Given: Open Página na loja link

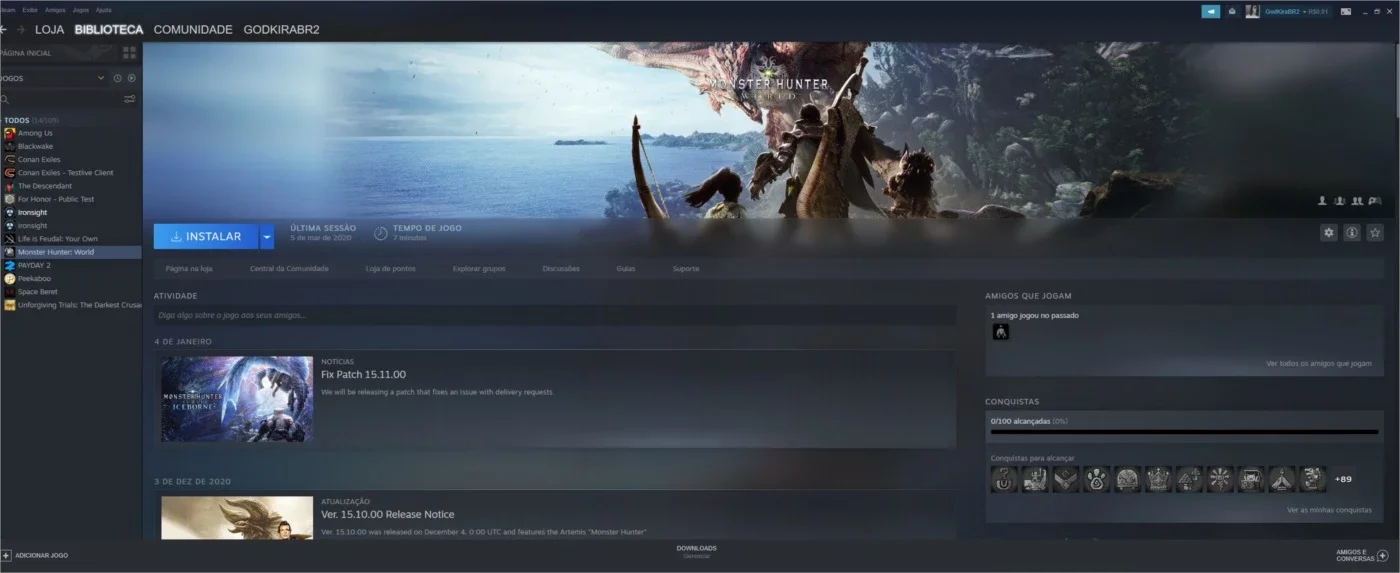Looking at the screenshot, I should click(x=189, y=269).
